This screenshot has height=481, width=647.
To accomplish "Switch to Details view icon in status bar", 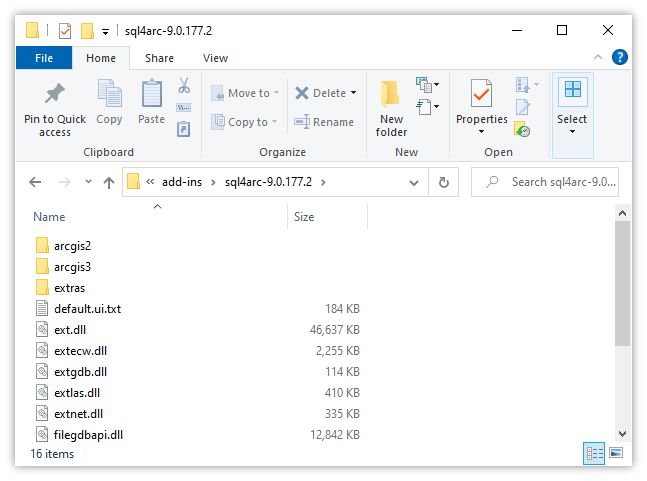I will (594, 453).
